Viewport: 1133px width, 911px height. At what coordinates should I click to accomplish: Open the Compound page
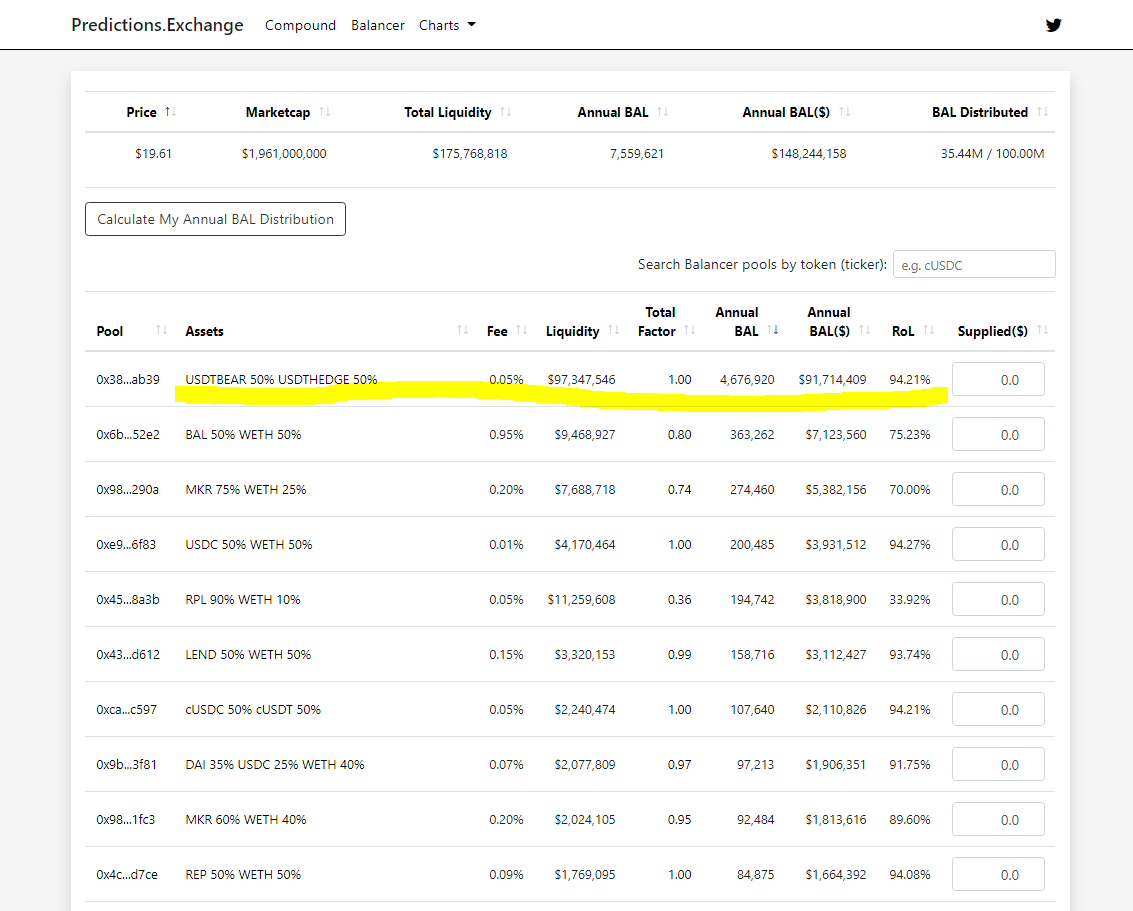[300, 25]
